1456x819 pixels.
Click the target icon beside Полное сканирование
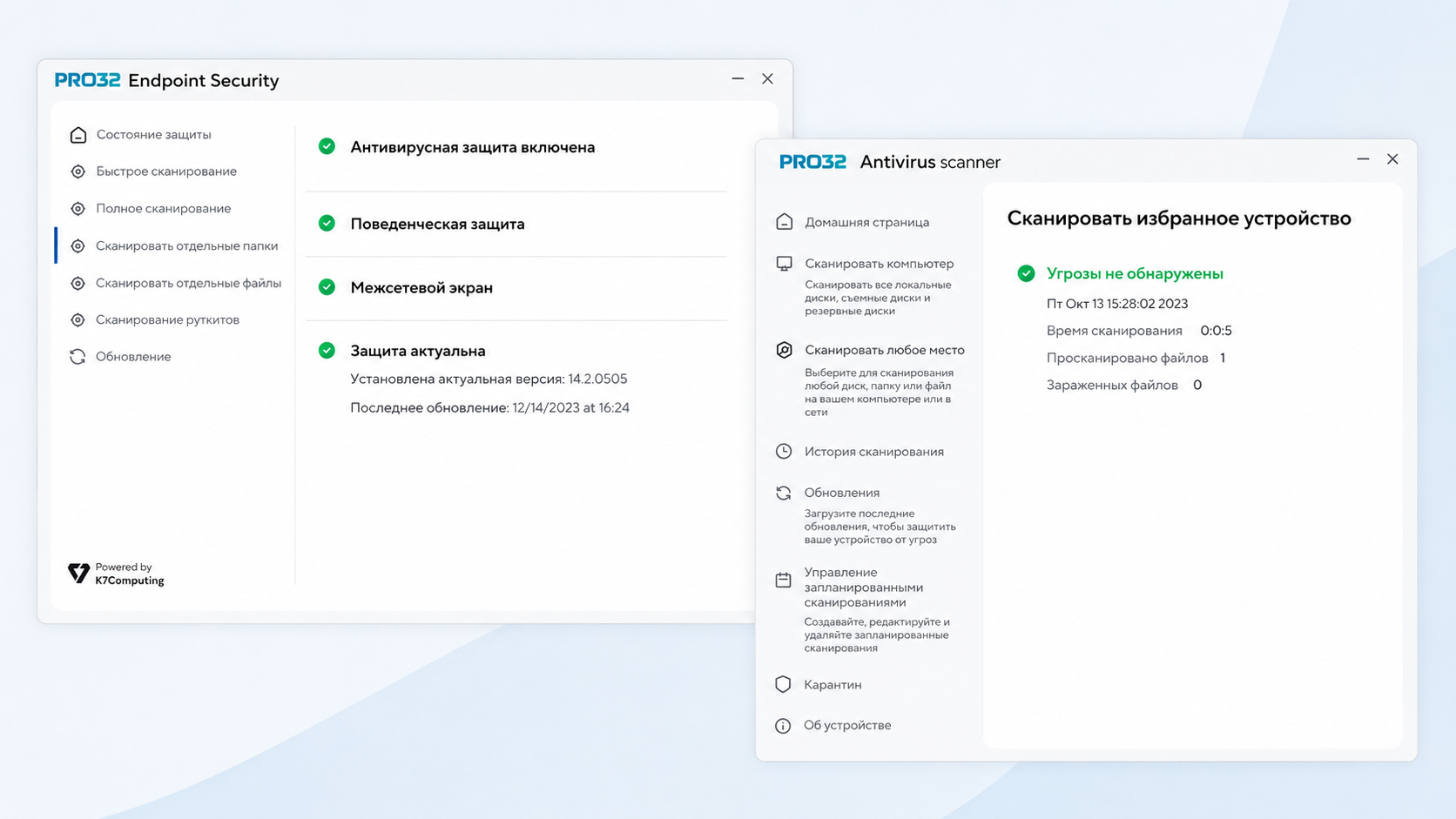pyautogui.click(x=78, y=209)
